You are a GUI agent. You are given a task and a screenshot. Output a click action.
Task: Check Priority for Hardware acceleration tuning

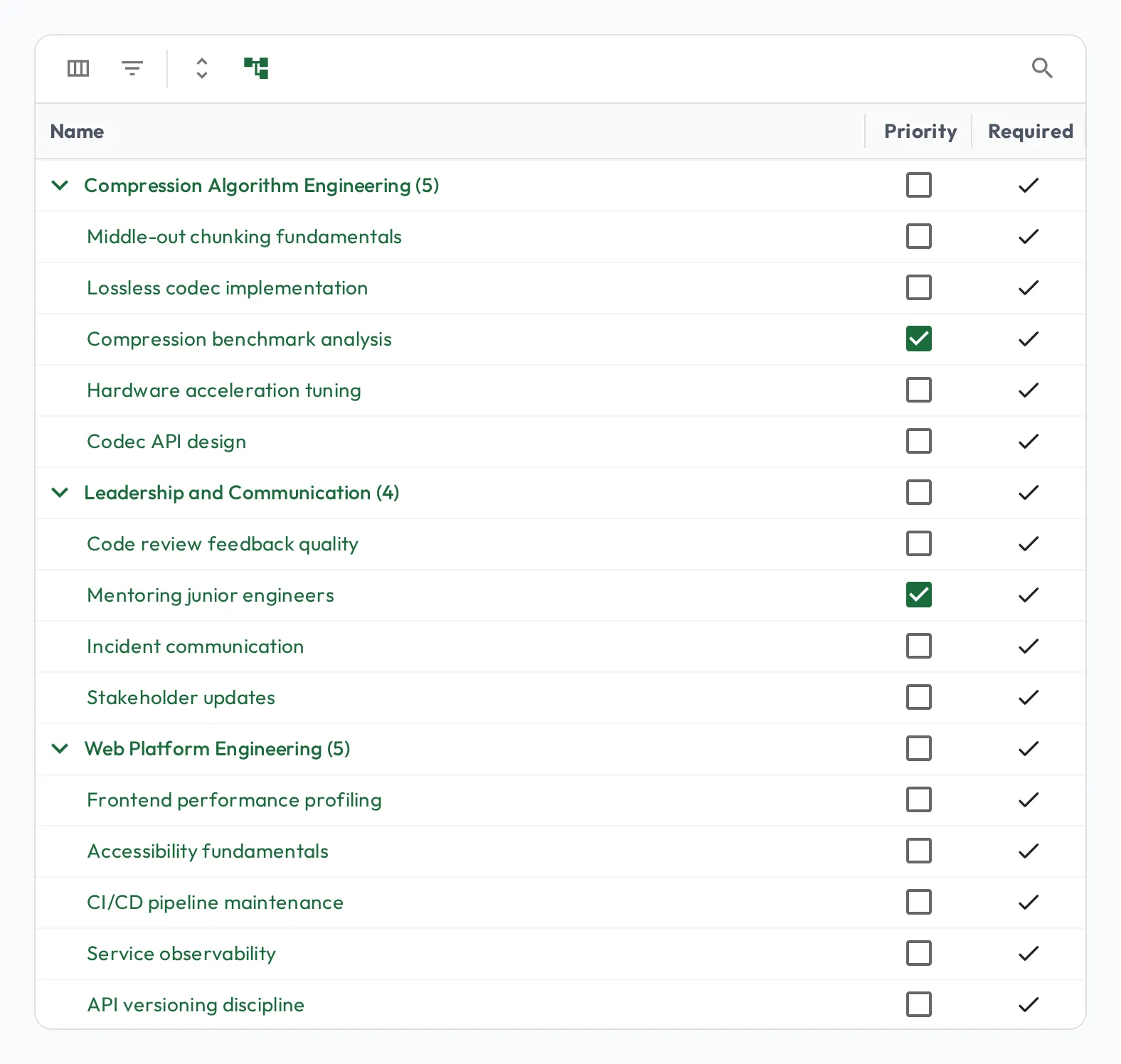[919, 390]
